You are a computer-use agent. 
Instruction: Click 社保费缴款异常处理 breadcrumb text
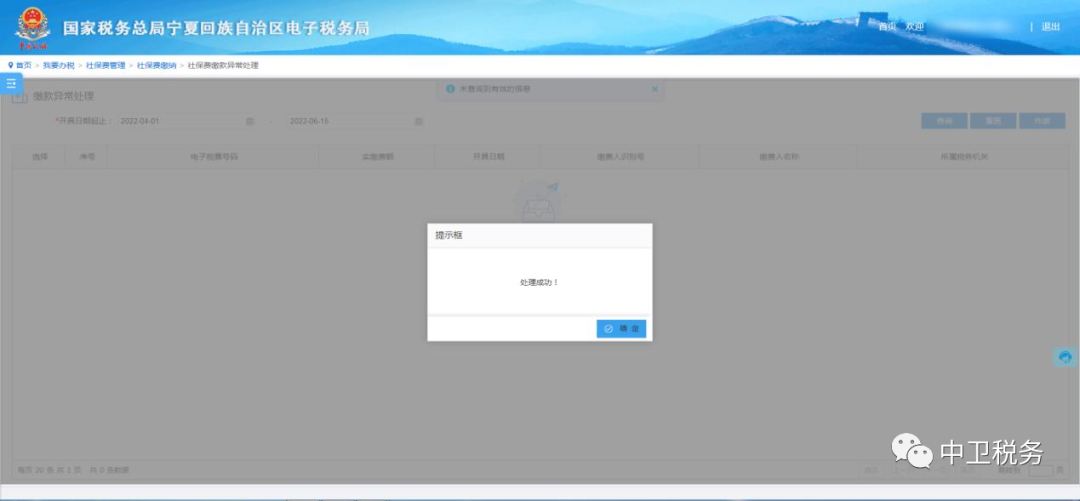click(222, 65)
